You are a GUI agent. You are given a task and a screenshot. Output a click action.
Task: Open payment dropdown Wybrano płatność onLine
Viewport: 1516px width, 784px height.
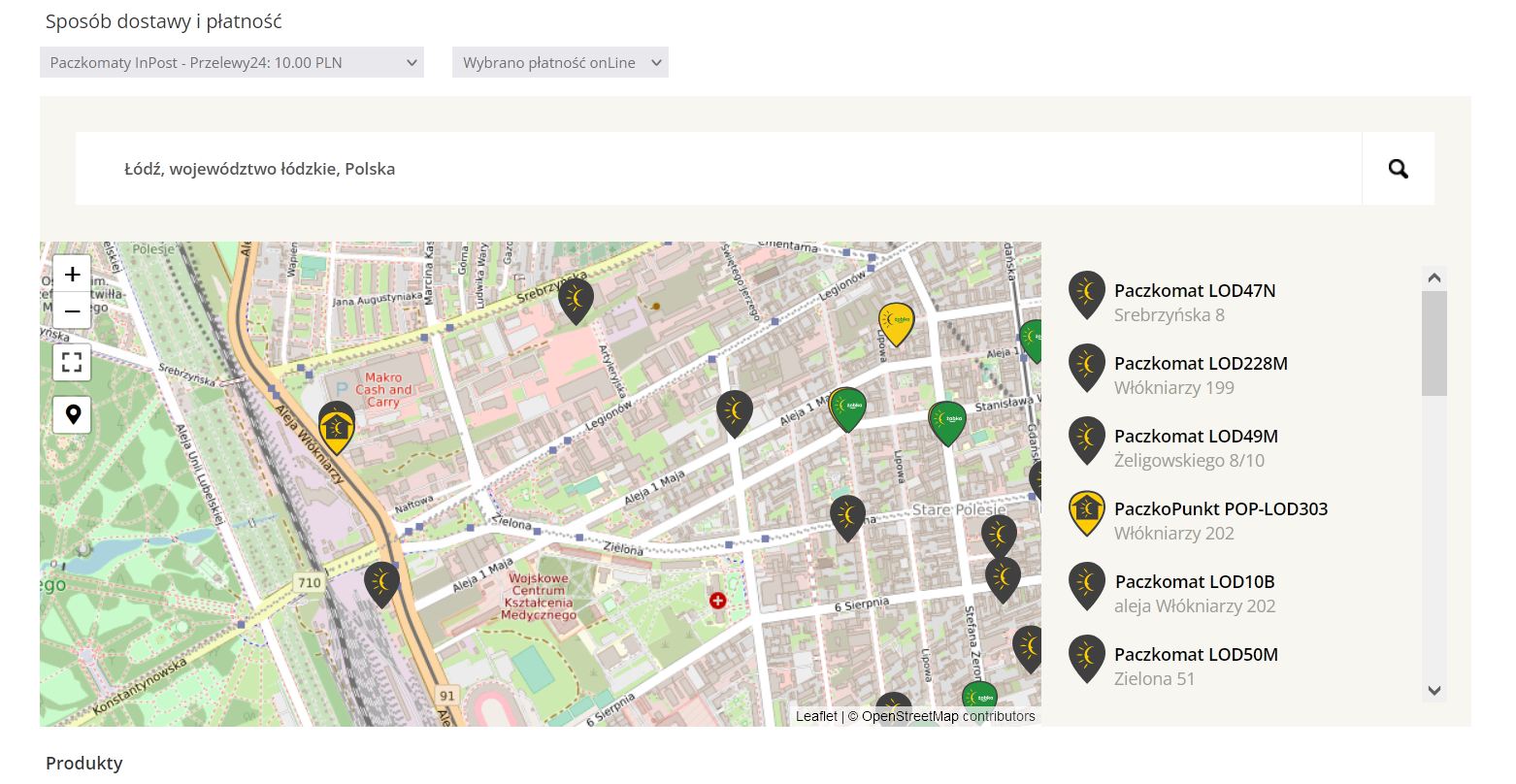pos(560,62)
